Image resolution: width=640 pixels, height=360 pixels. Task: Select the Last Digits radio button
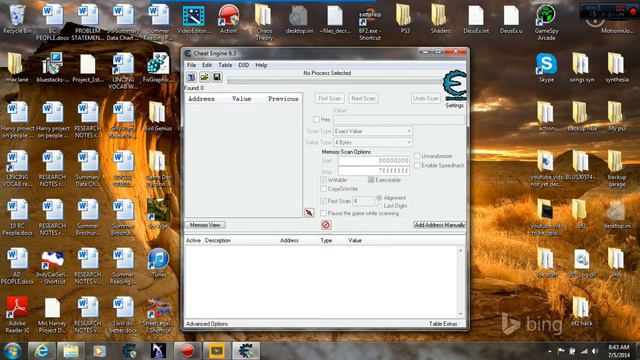(379, 206)
